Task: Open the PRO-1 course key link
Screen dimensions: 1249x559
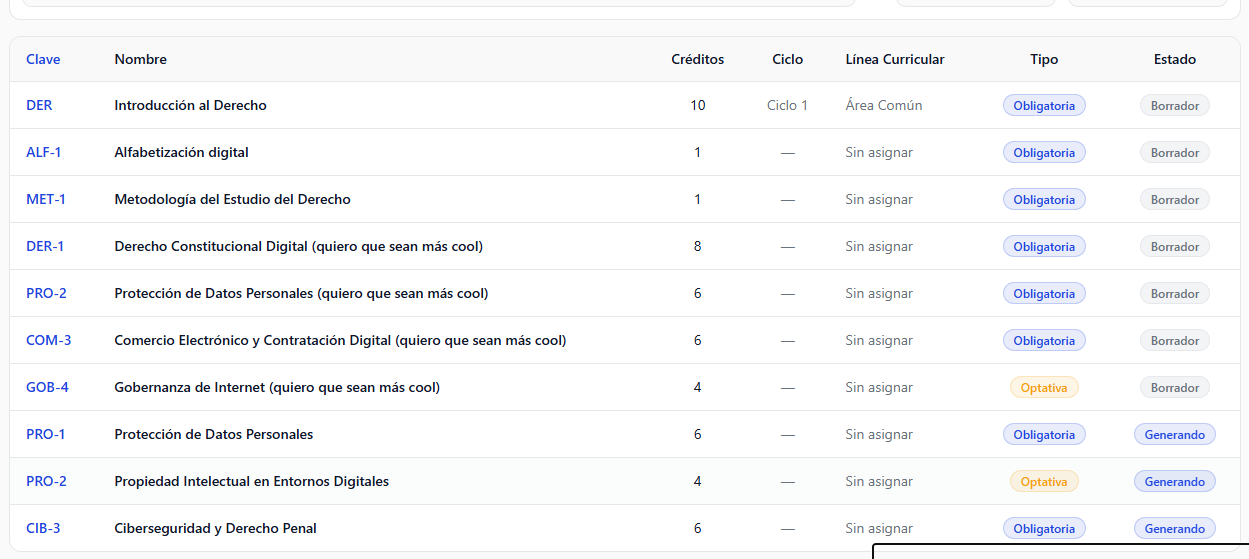Action: pos(46,434)
